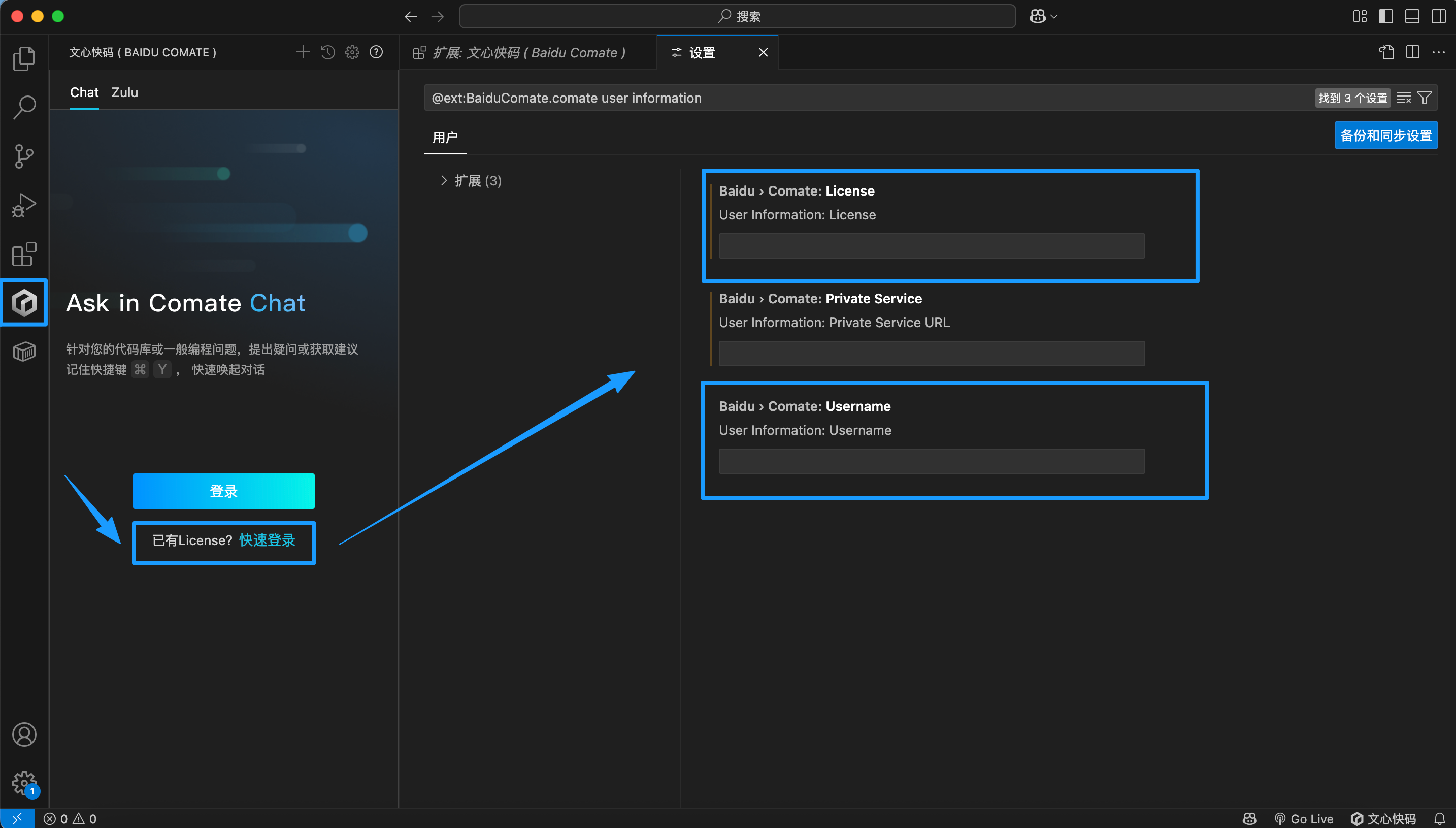
Task: Open Source Control from the activity bar
Action: (24, 156)
